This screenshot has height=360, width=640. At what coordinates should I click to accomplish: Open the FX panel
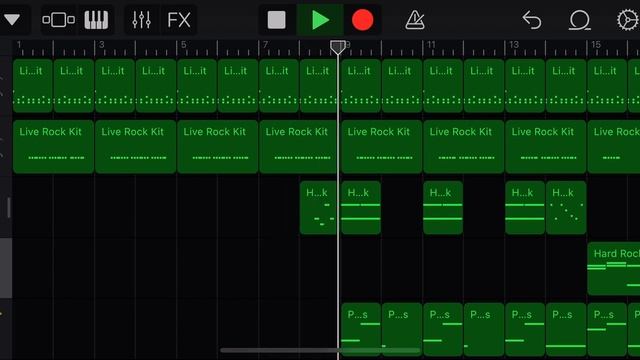pyautogui.click(x=179, y=20)
